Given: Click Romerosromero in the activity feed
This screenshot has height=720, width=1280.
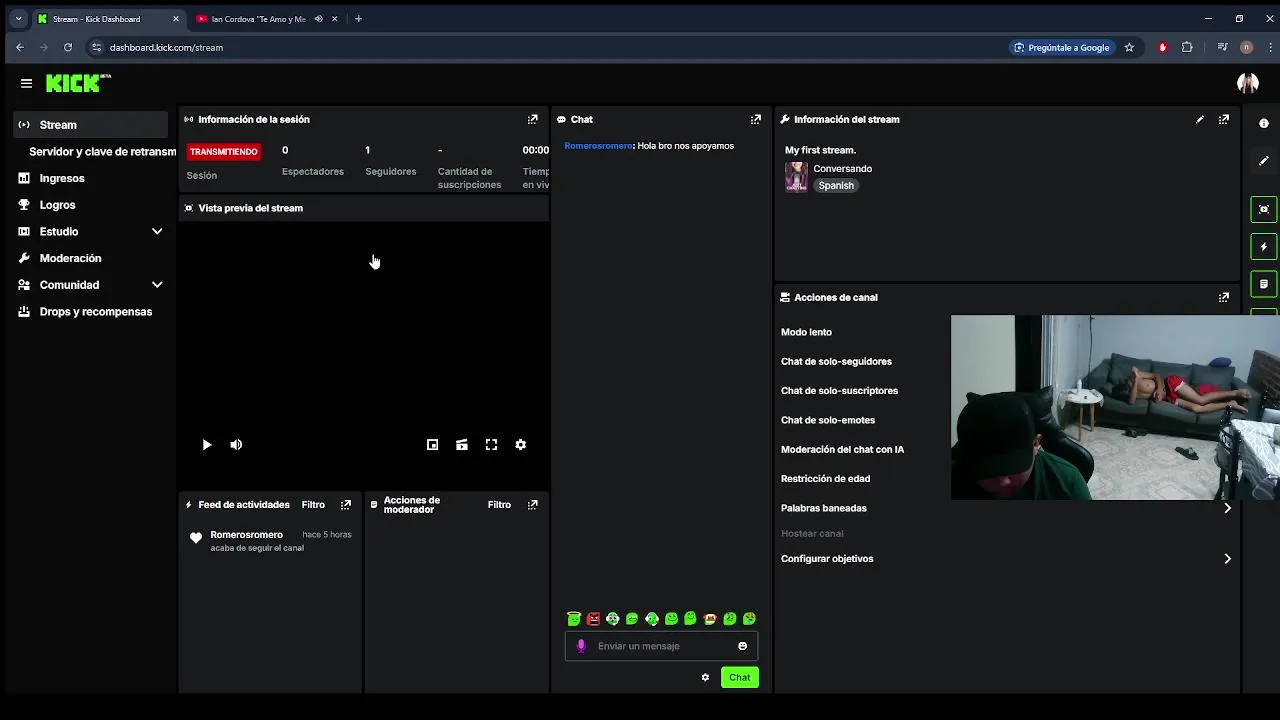Looking at the screenshot, I should 246,535.
